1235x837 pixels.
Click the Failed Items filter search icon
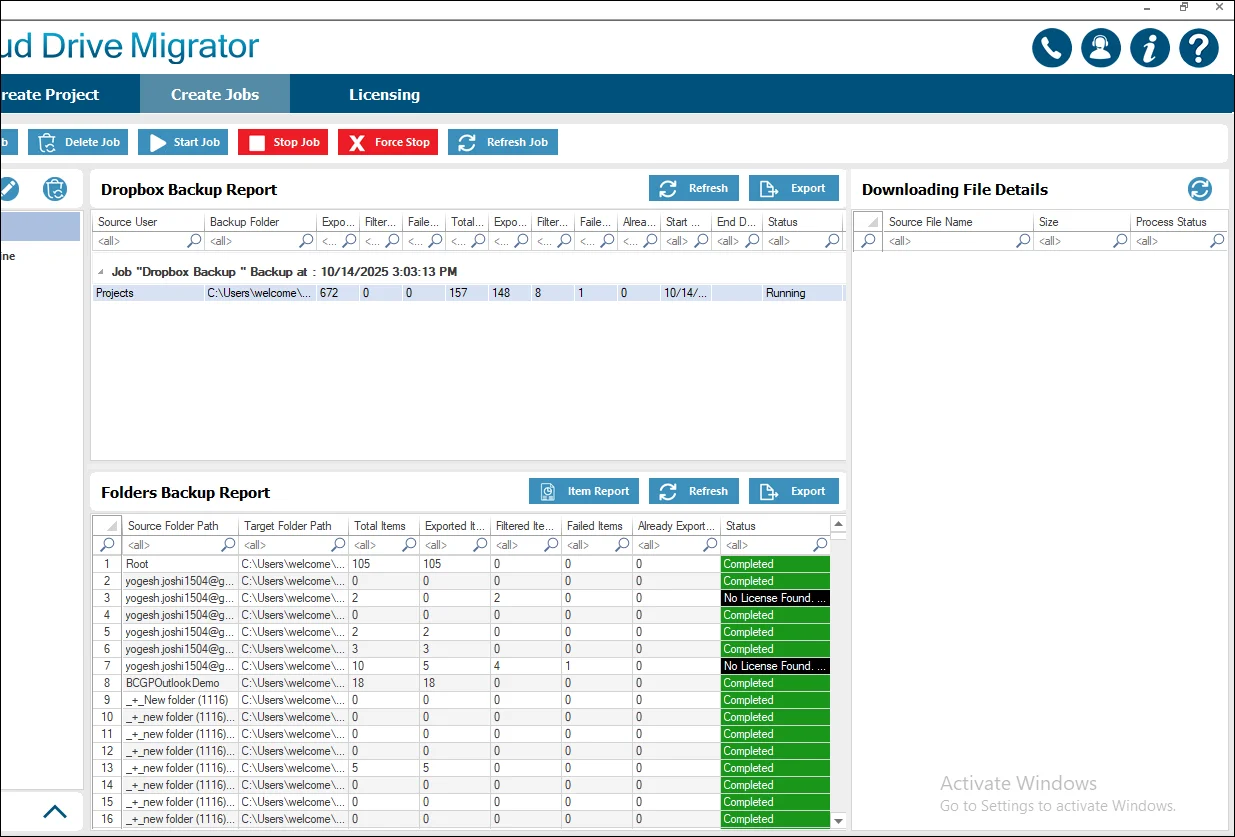tap(622, 545)
